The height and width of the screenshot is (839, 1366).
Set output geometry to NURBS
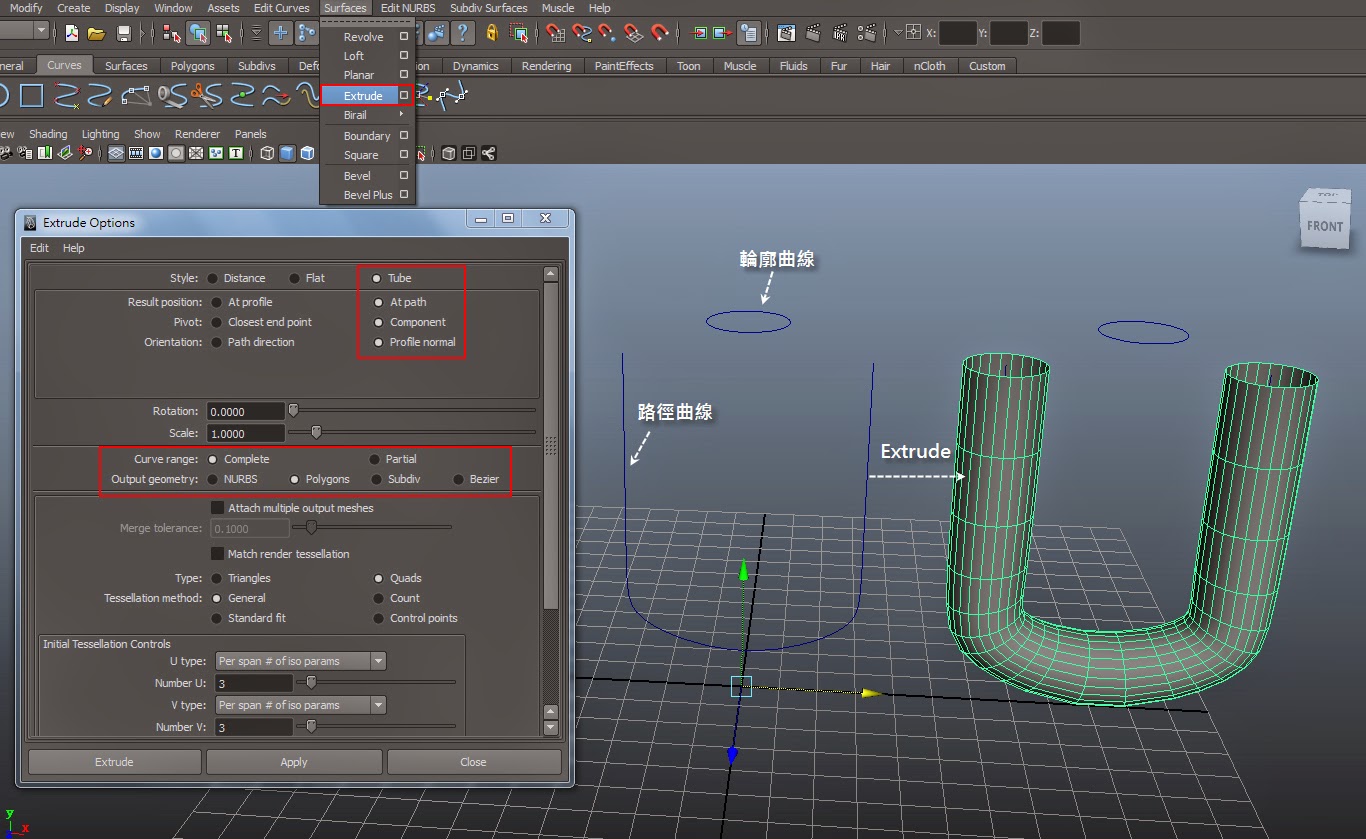click(x=214, y=479)
